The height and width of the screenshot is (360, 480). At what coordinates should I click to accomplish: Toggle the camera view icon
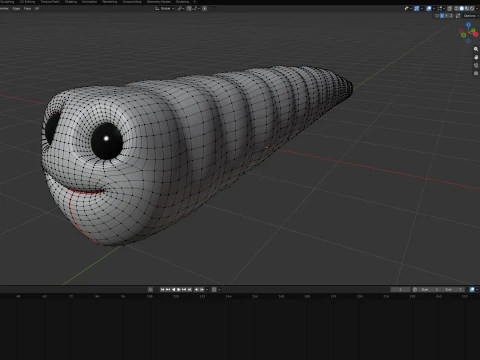pyautogui.click(x=476, y=65)
